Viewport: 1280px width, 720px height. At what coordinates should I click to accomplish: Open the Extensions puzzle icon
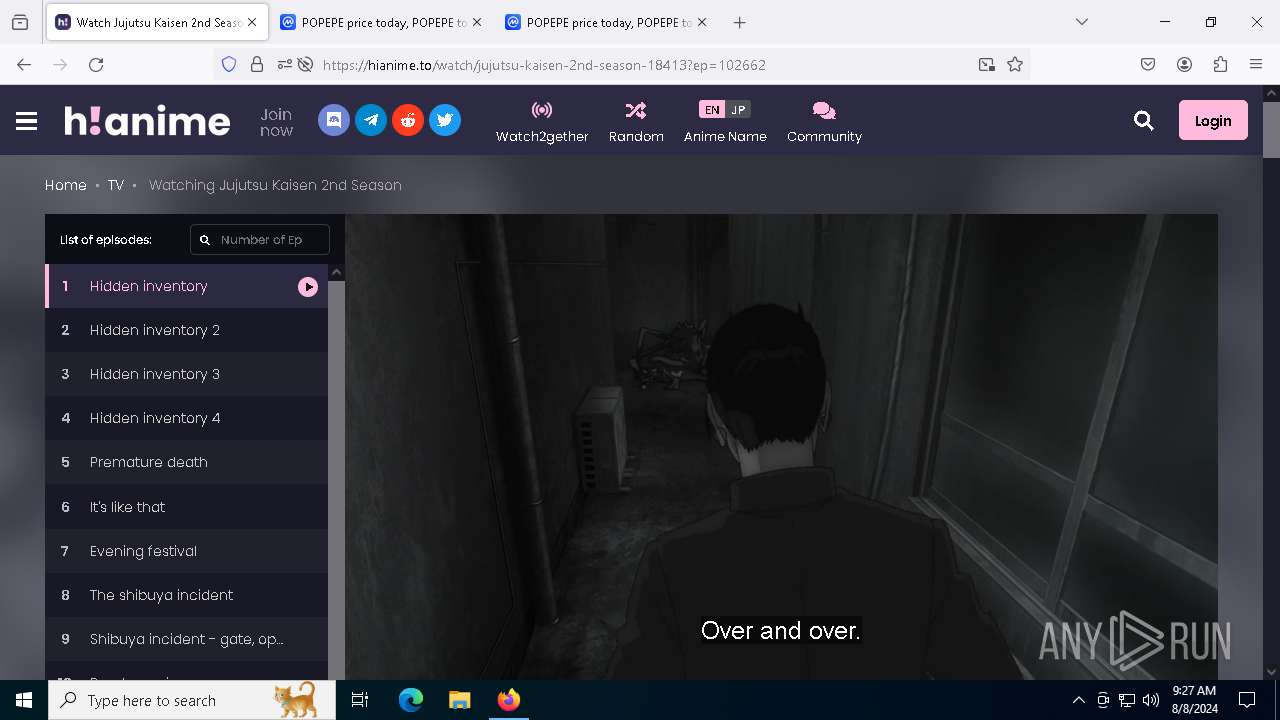point(1220,64)
